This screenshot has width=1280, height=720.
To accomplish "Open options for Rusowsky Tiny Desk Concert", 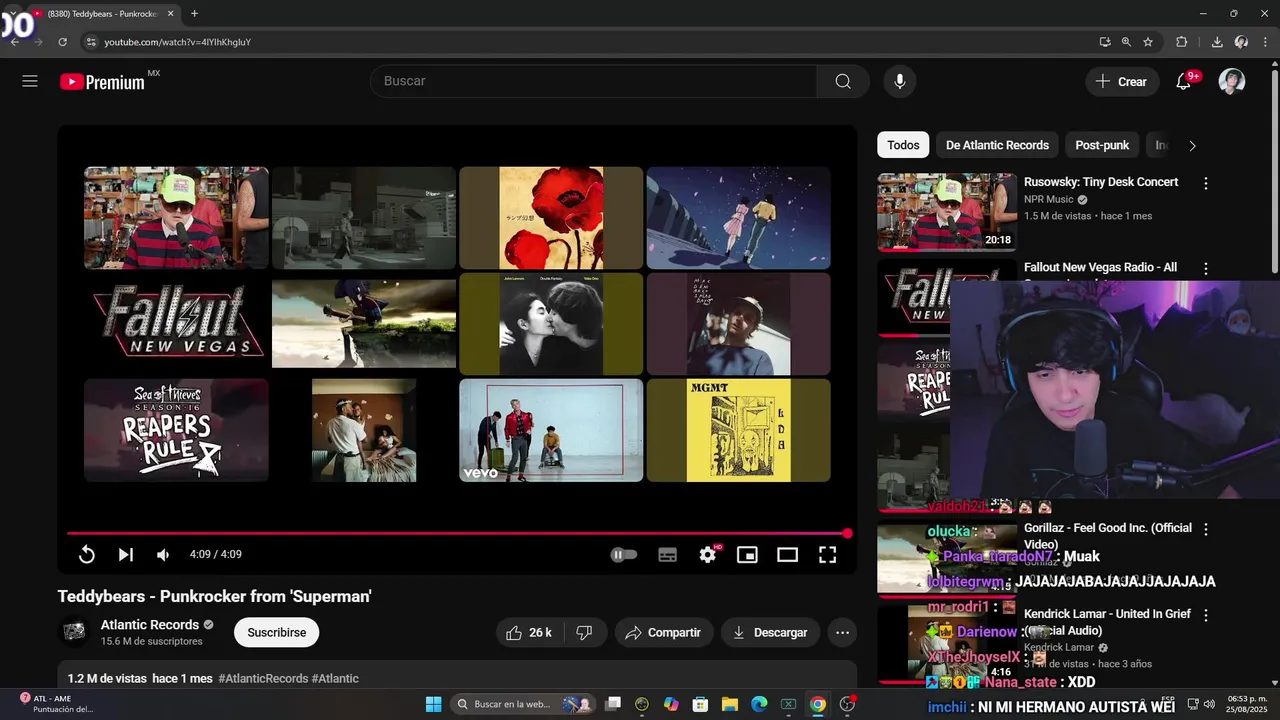I will tap(1206, 183).
